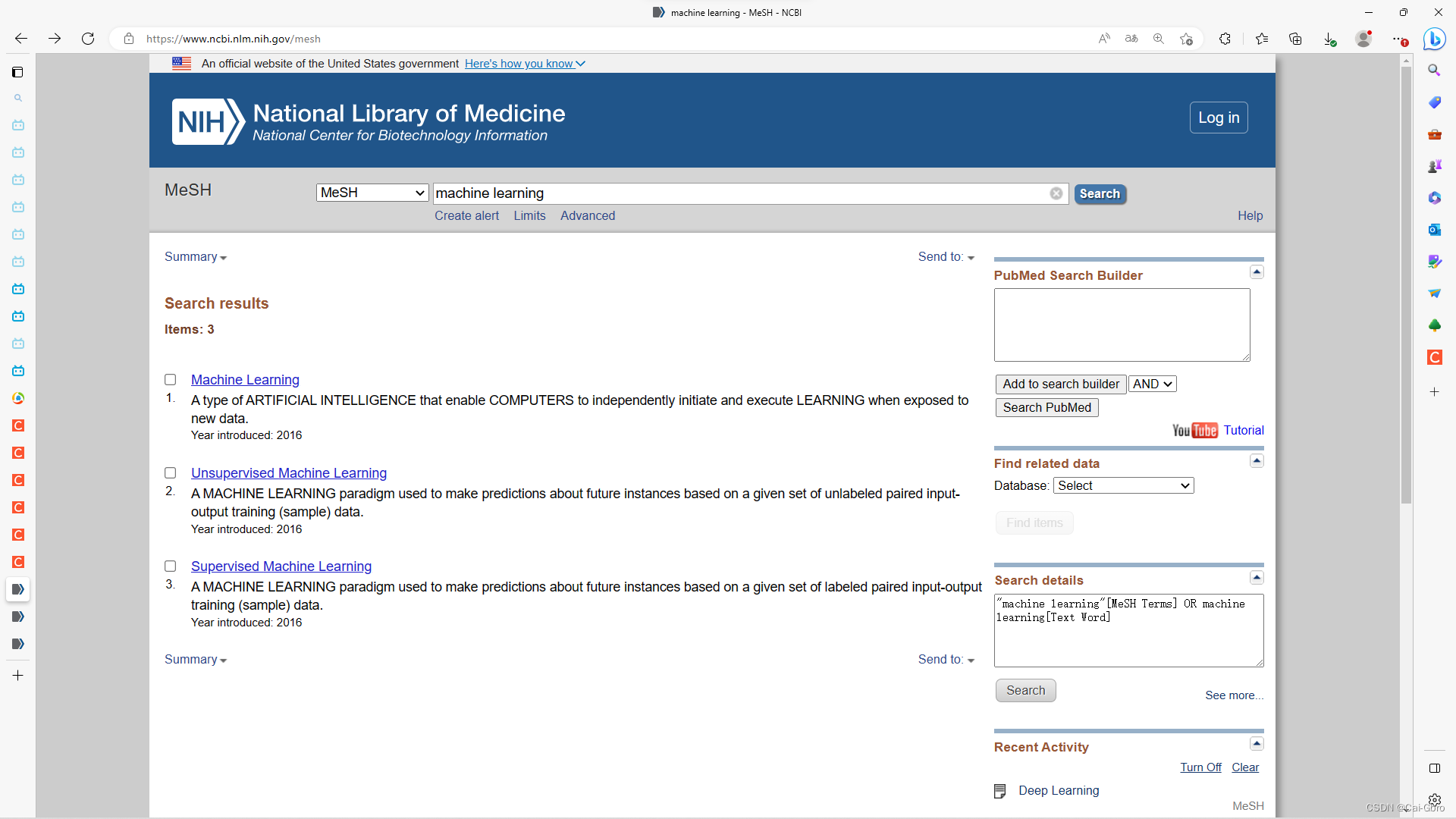Open the top Summary display menu
The height and width of the screenshot is (819, 1456).
pos(195,257)
